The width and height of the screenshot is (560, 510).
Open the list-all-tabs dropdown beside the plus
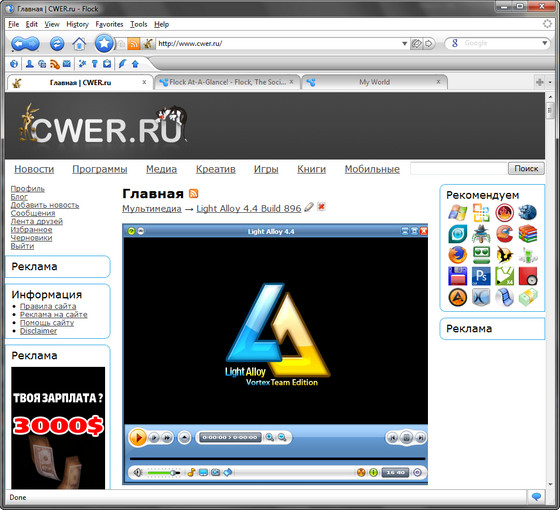coord(550,82)
